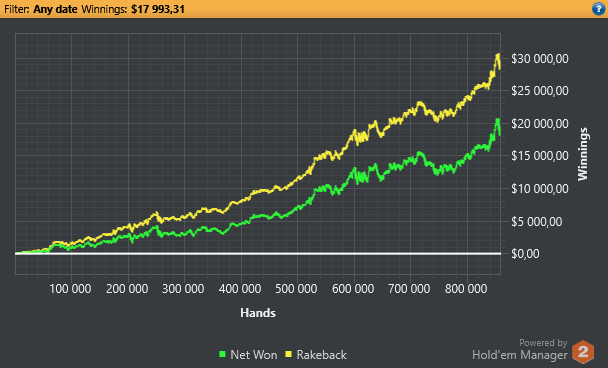Click the green Net Won legend swatch
608x368 pixels.
pos(222,354)
